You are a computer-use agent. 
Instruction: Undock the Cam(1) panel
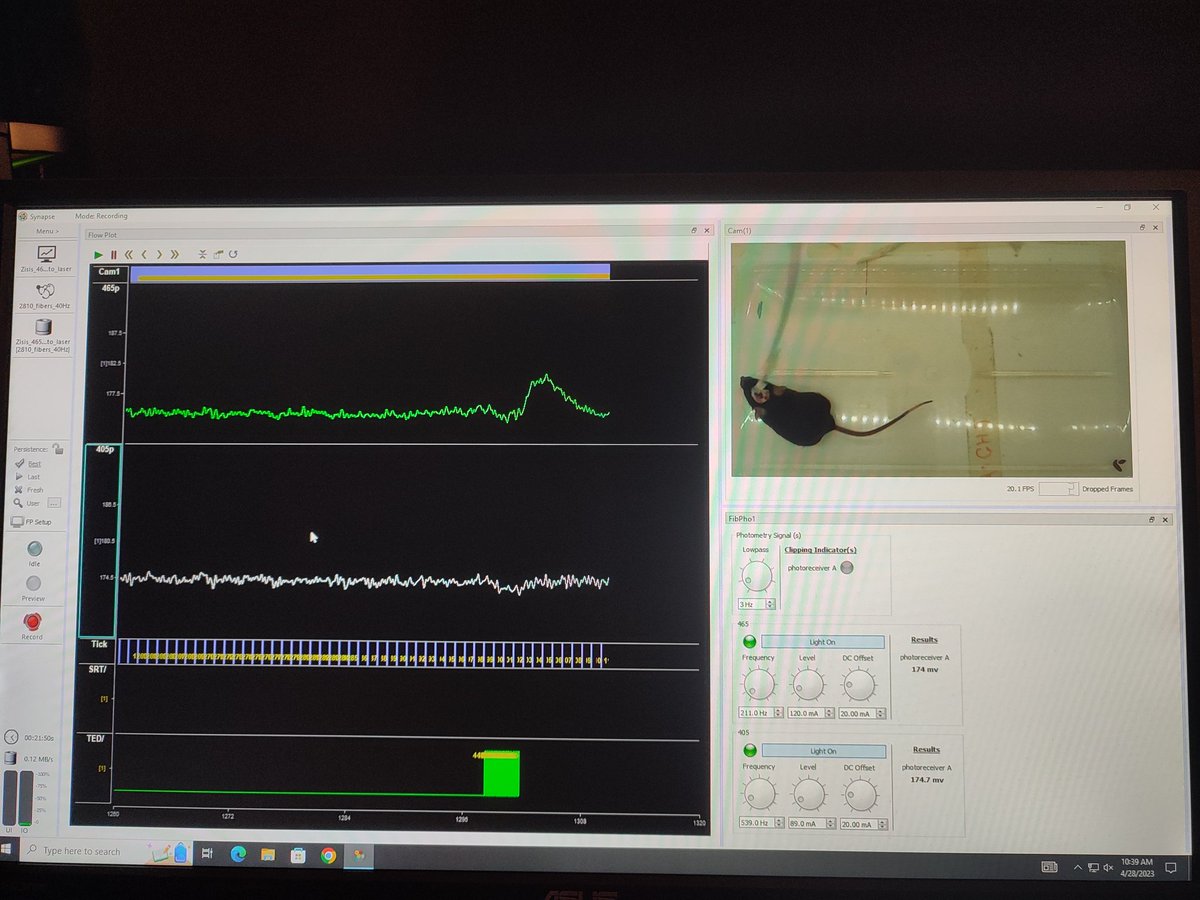[1143, 229]
